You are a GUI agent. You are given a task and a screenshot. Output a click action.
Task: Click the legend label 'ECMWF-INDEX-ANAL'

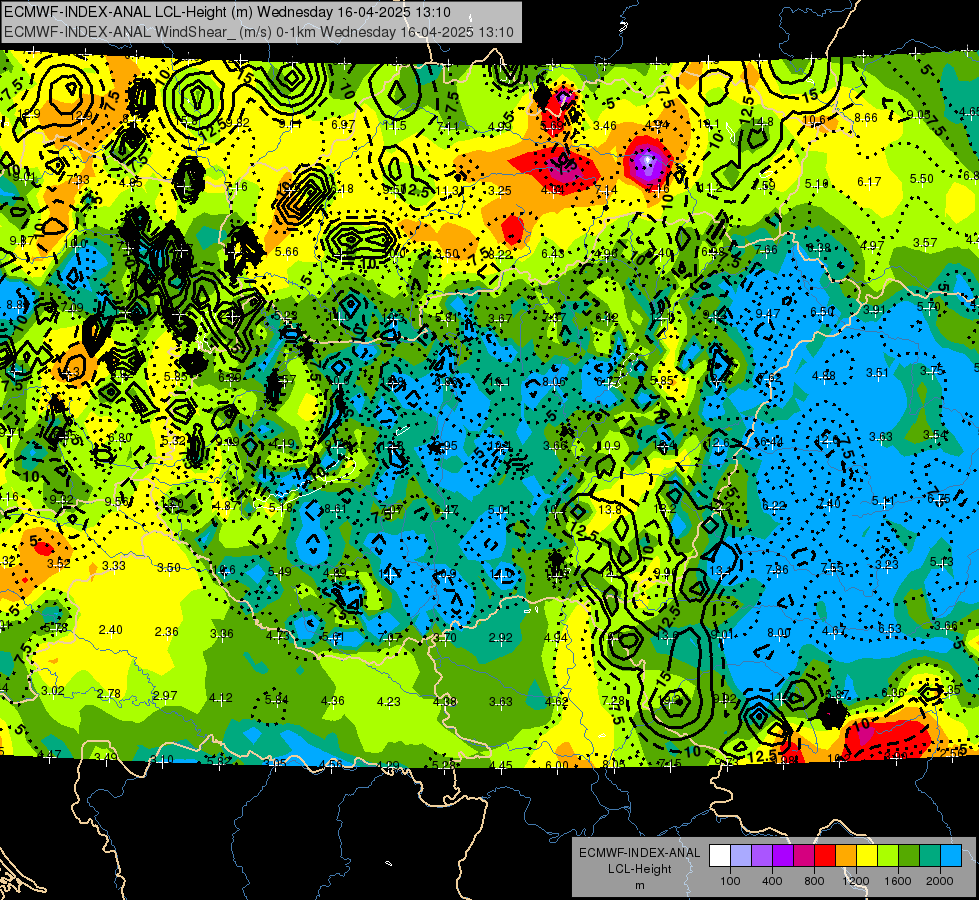639,853
